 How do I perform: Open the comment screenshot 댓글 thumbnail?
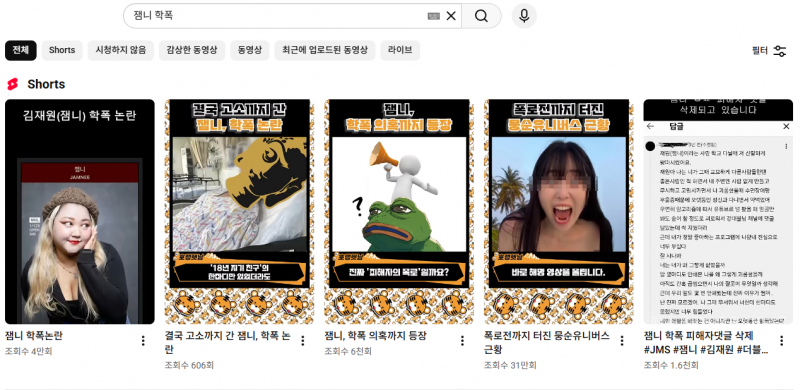coord(718,211)
